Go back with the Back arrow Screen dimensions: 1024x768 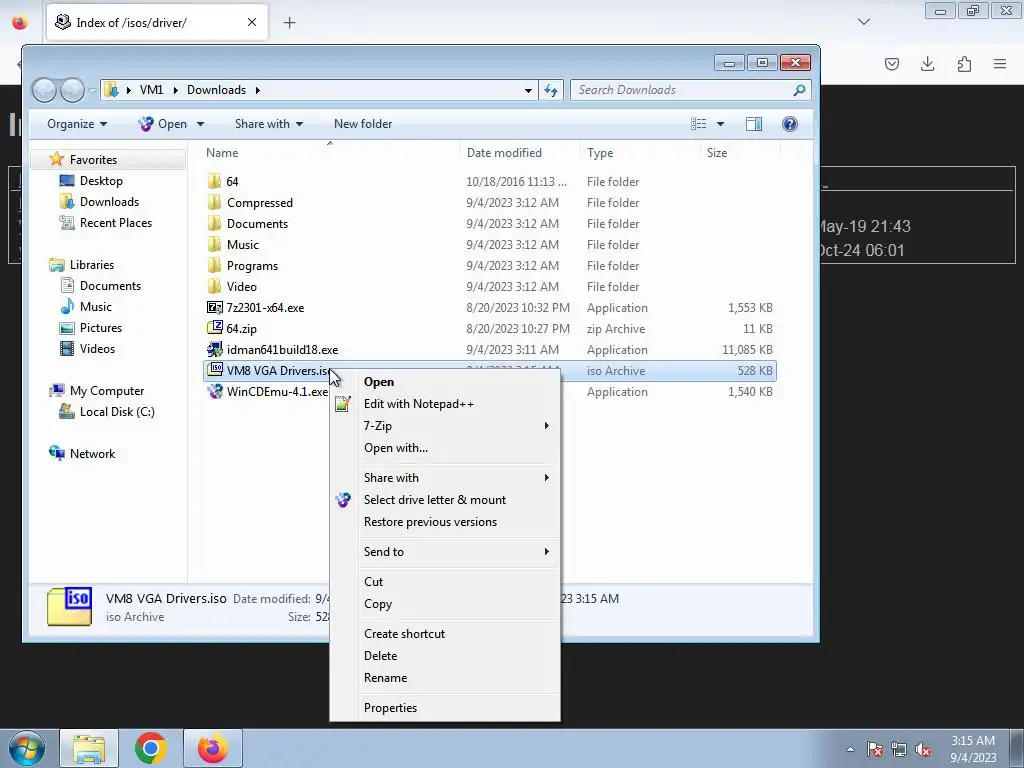pyautogui.click(x=44, y=90)
